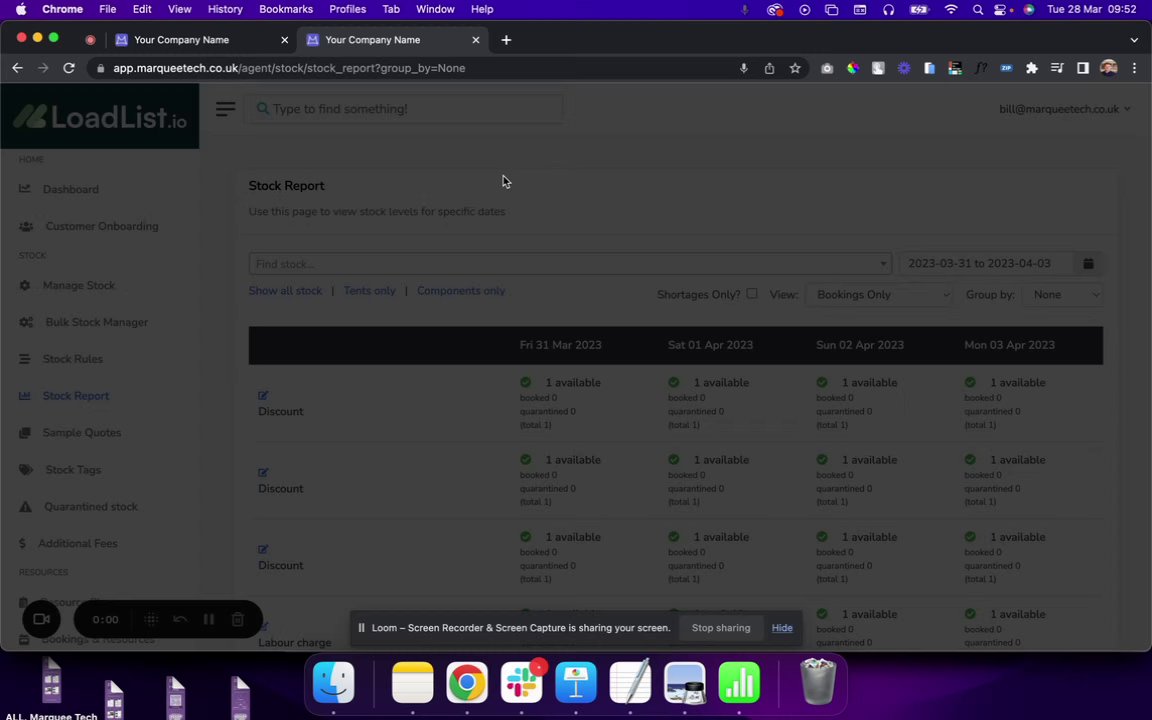The image size is (1152, 720).
Task: Click the Chrome tab list chevron
Action: pyautogui.click(x=1134, y=40)
